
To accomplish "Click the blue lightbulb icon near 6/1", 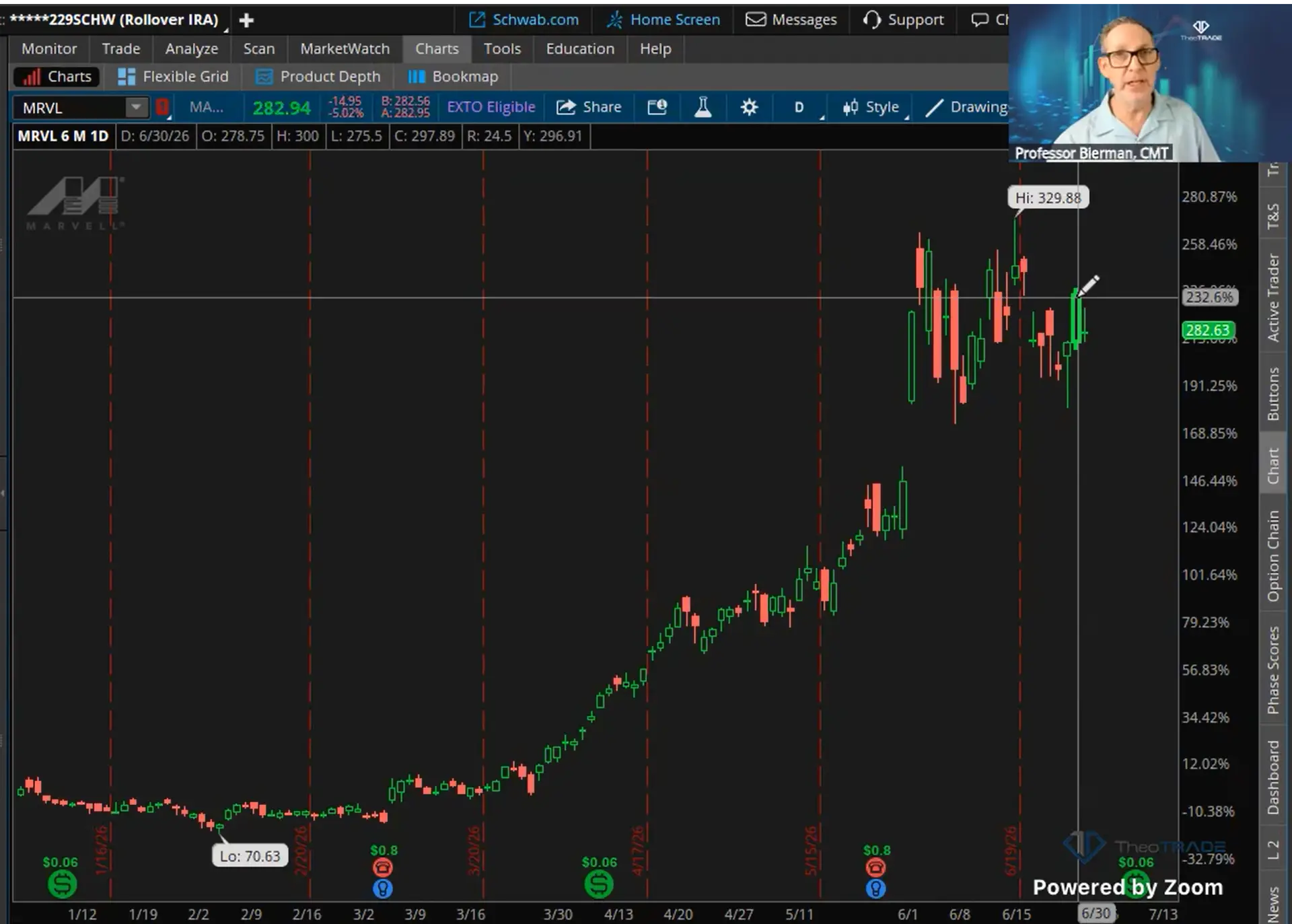I will coord(875,889).
